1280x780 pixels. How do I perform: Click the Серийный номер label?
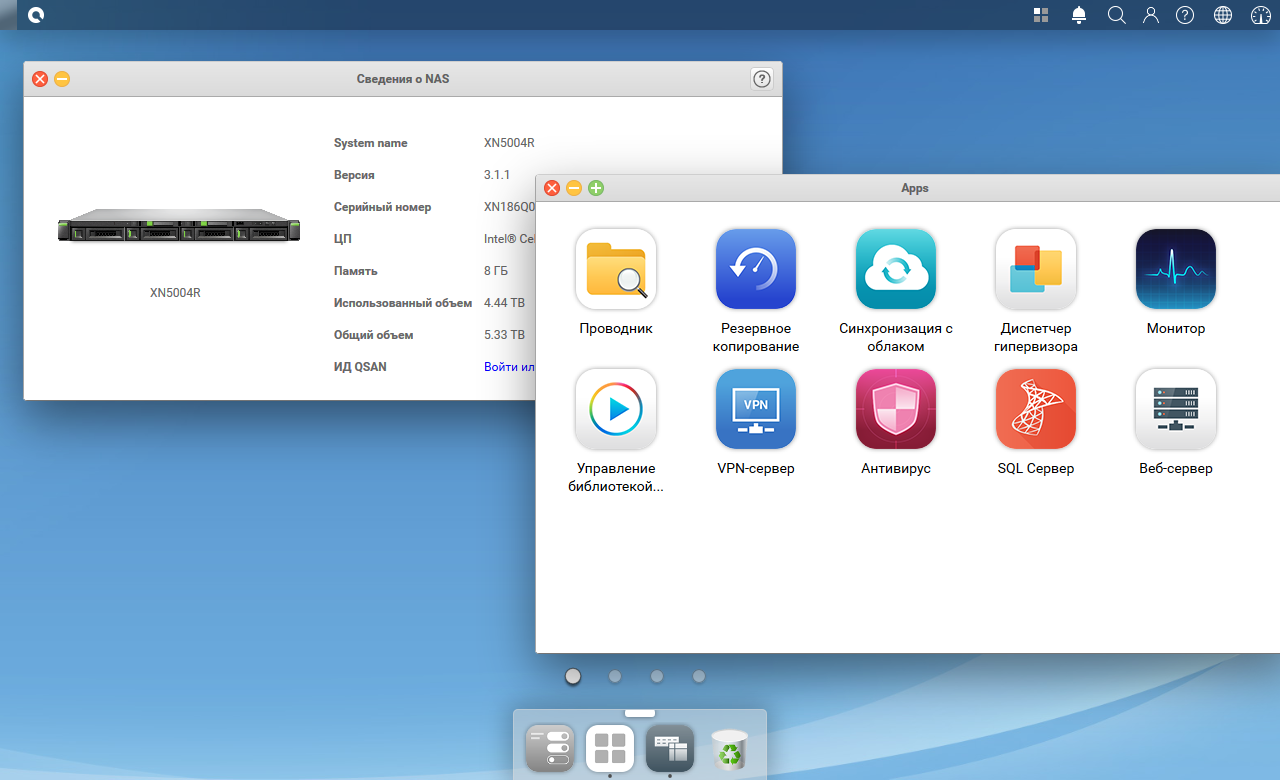(x=383, y=207)
